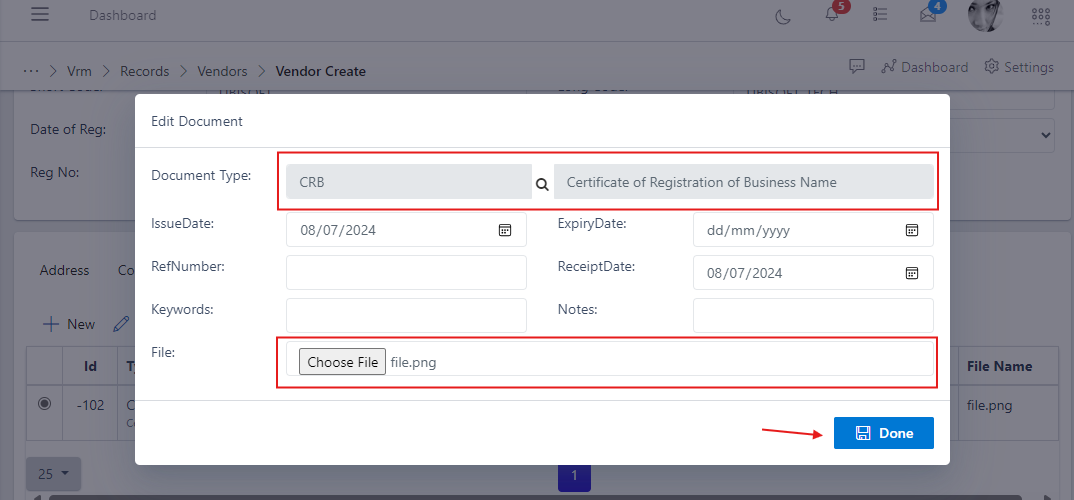This screenshot has height=500, width=1074.
Task: Open the user avatar profile
Action: tap(985, 14)
